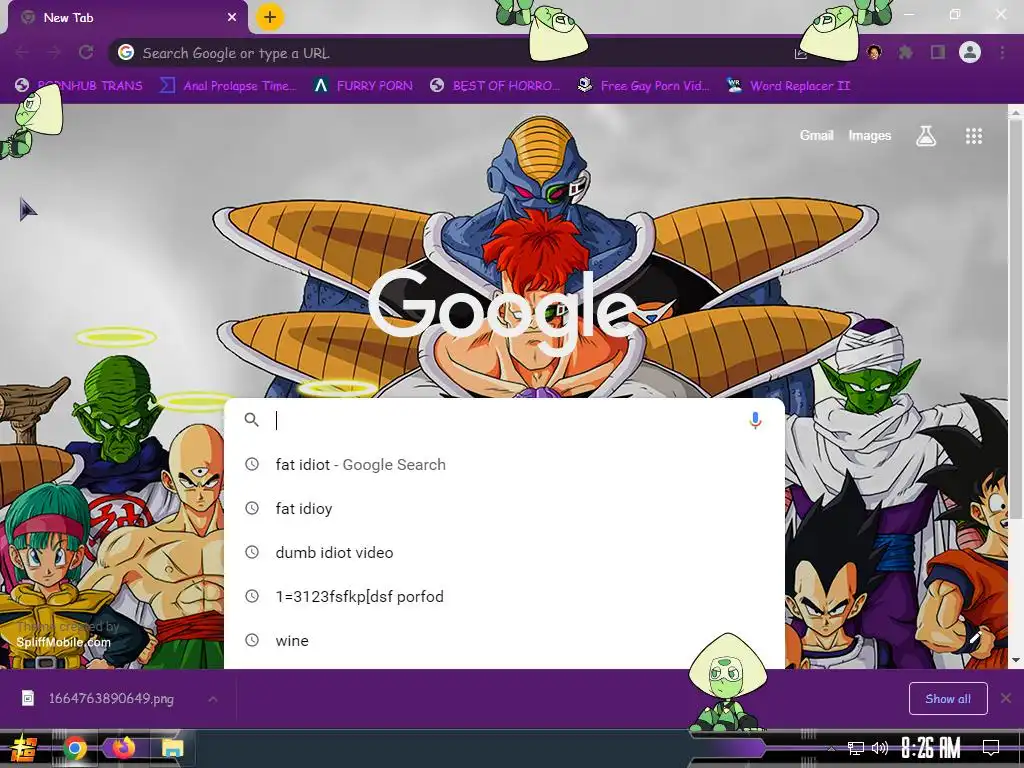
Task: Open the FURRY PORN bookmark
Action: (362, 86)
